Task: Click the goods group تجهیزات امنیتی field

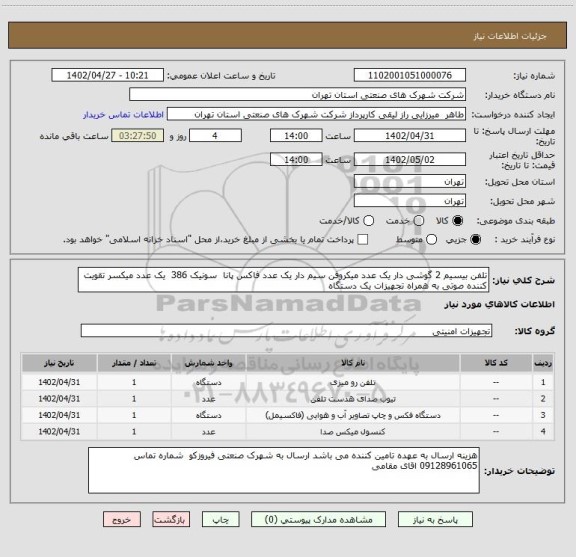Action: pyautogui.click(x=286, y=331)
